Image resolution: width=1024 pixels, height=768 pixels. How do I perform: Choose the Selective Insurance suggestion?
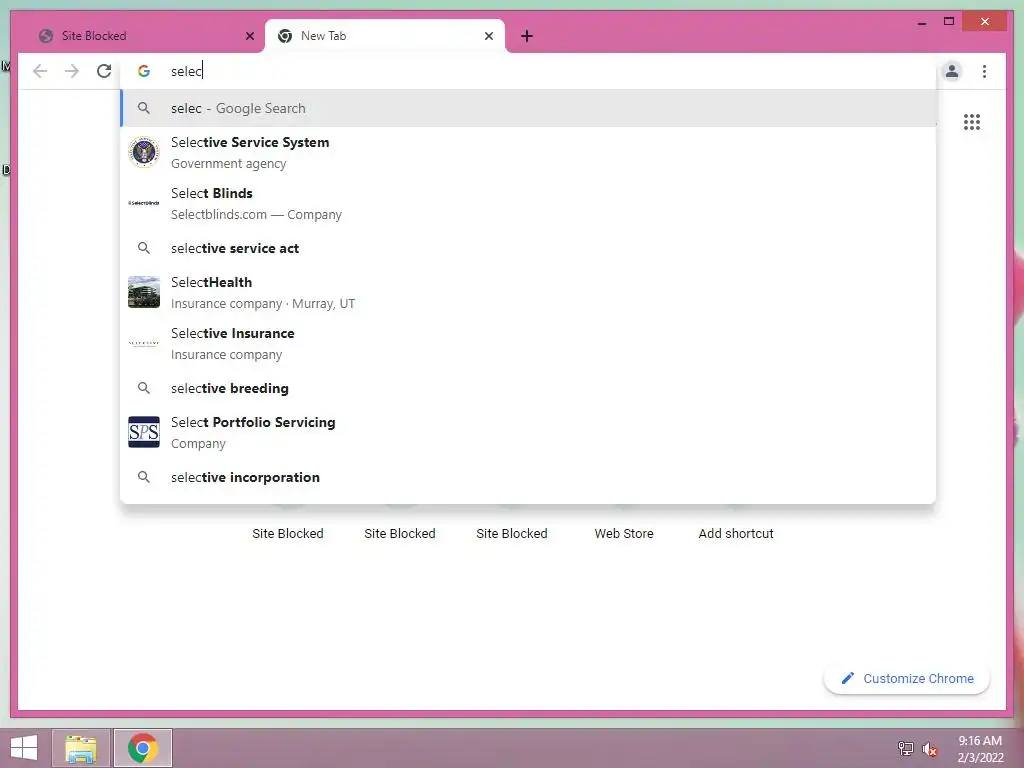point(528,343)
